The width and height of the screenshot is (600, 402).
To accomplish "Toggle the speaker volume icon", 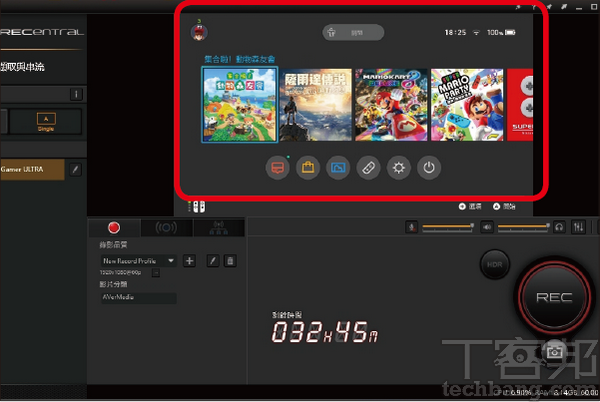I will click(487, 228).
